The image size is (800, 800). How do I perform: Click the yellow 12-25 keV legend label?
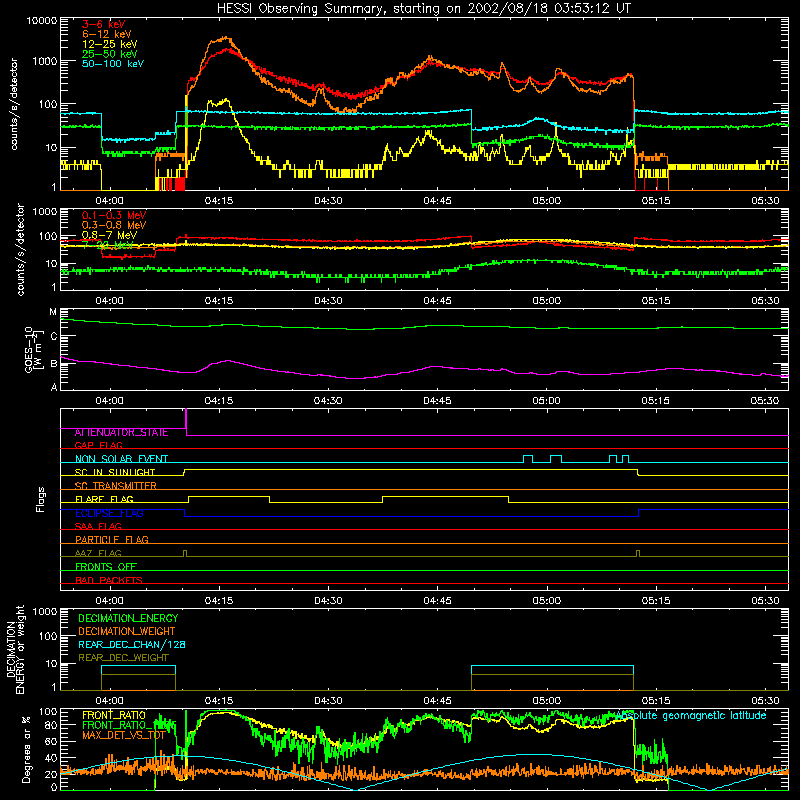(110, 44)
